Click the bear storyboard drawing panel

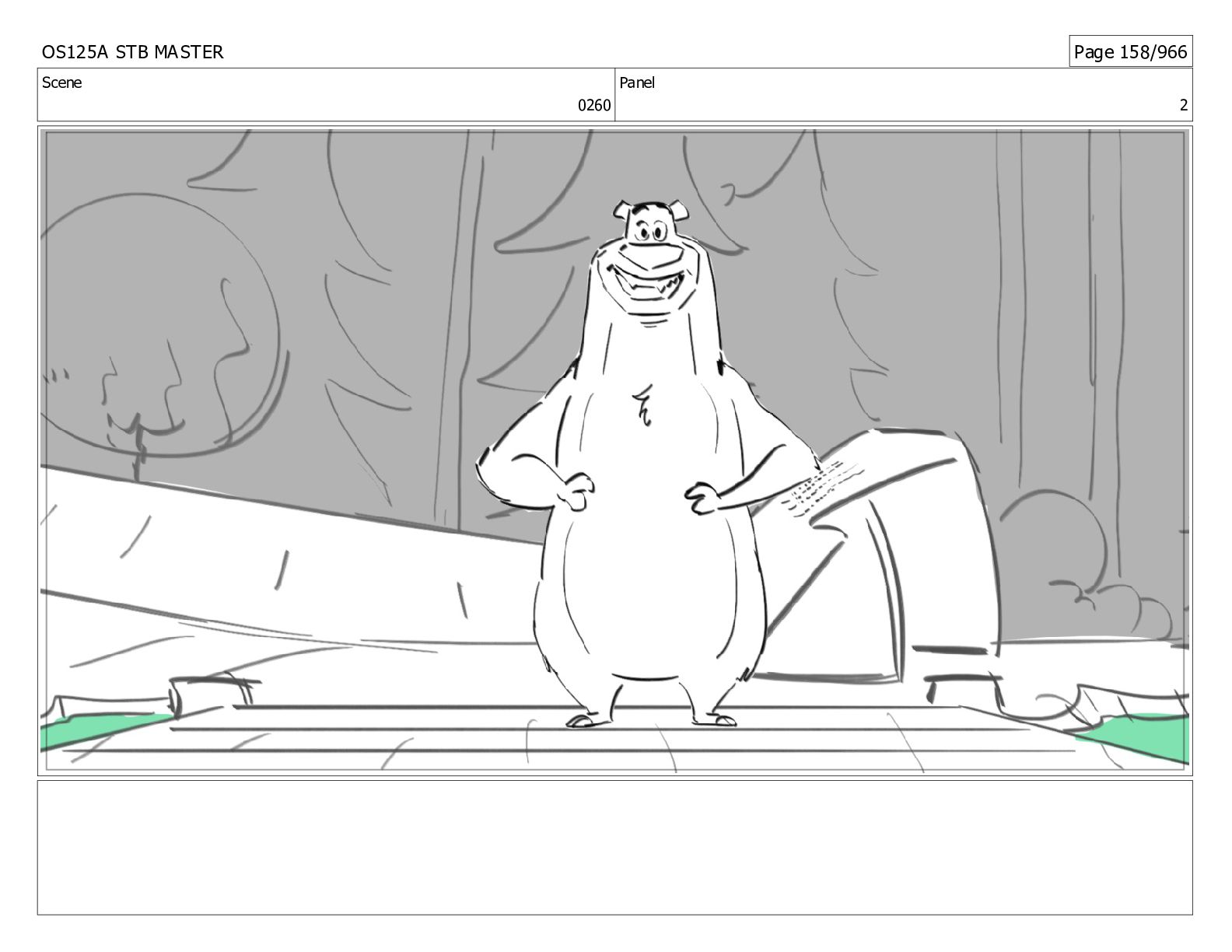coord(615,451)
